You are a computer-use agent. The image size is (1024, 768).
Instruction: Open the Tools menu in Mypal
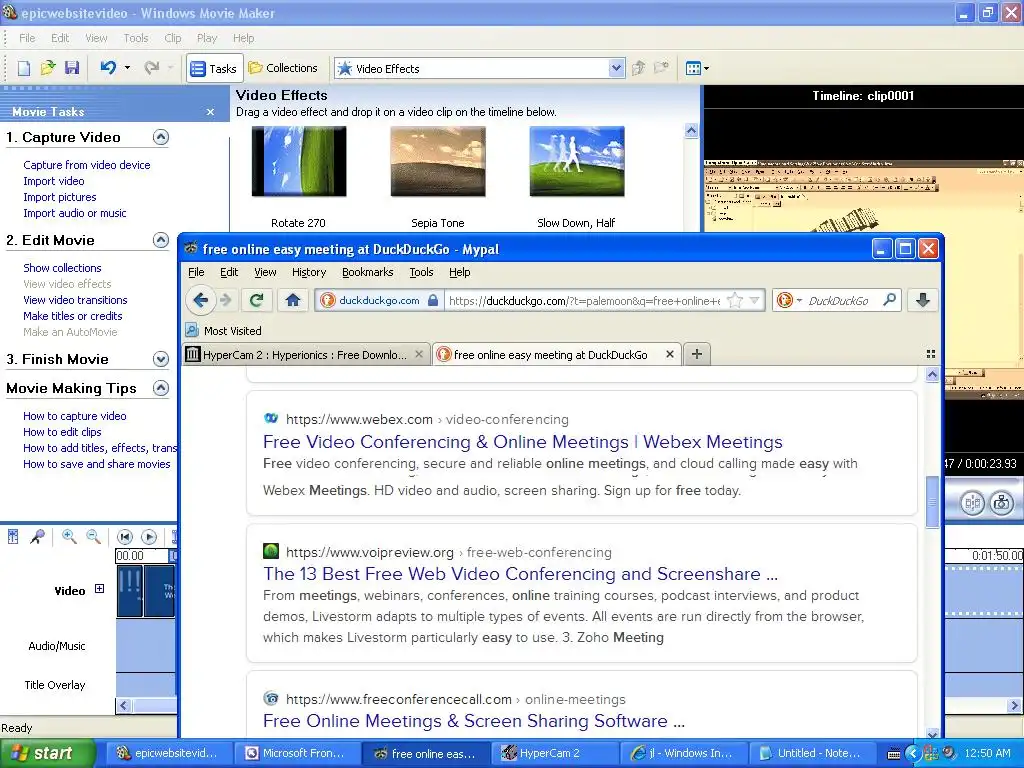click(421, 272)
